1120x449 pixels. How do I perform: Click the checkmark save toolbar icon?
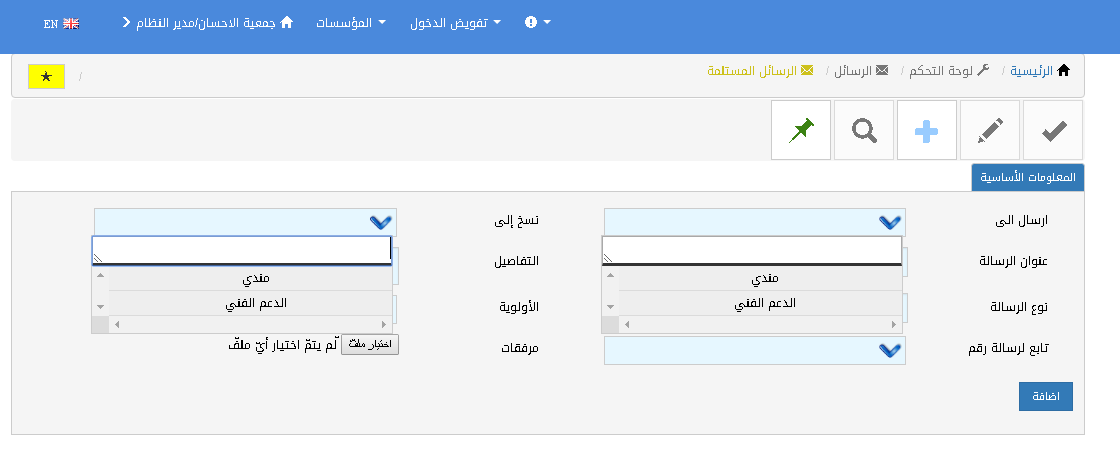click(1053, 130)
